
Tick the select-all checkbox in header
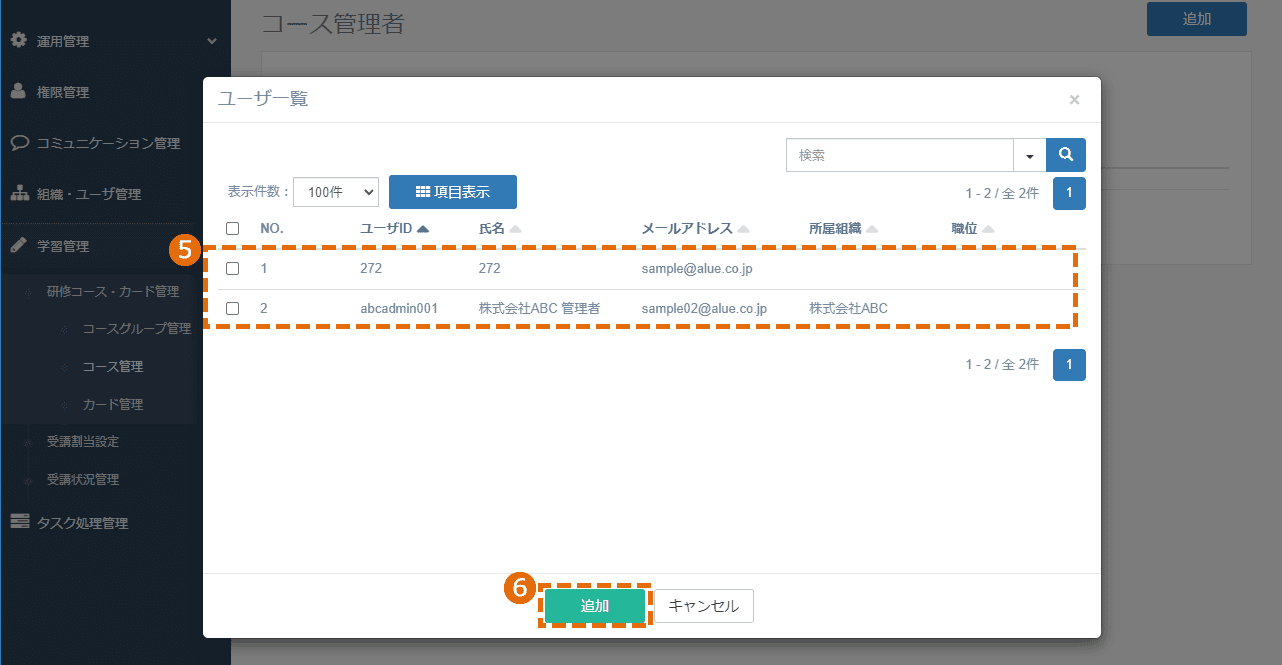(232, 228)
